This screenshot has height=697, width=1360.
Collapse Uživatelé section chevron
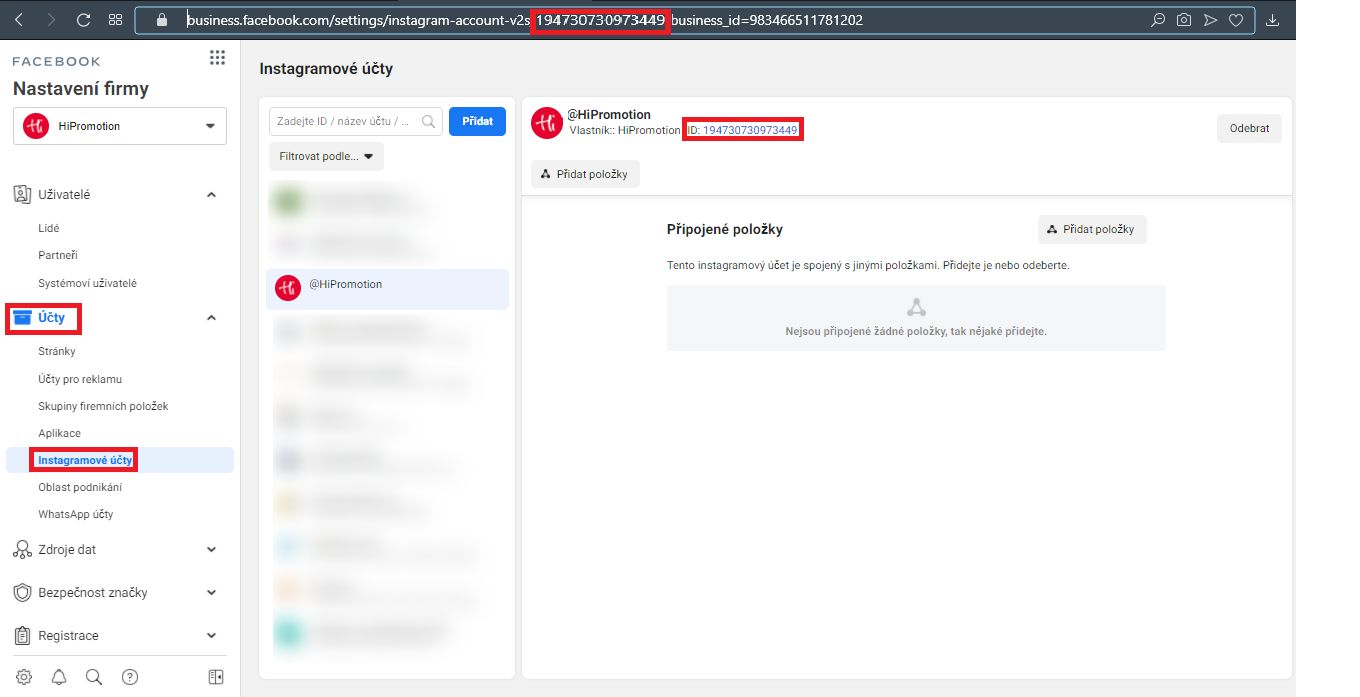(211, 194)
